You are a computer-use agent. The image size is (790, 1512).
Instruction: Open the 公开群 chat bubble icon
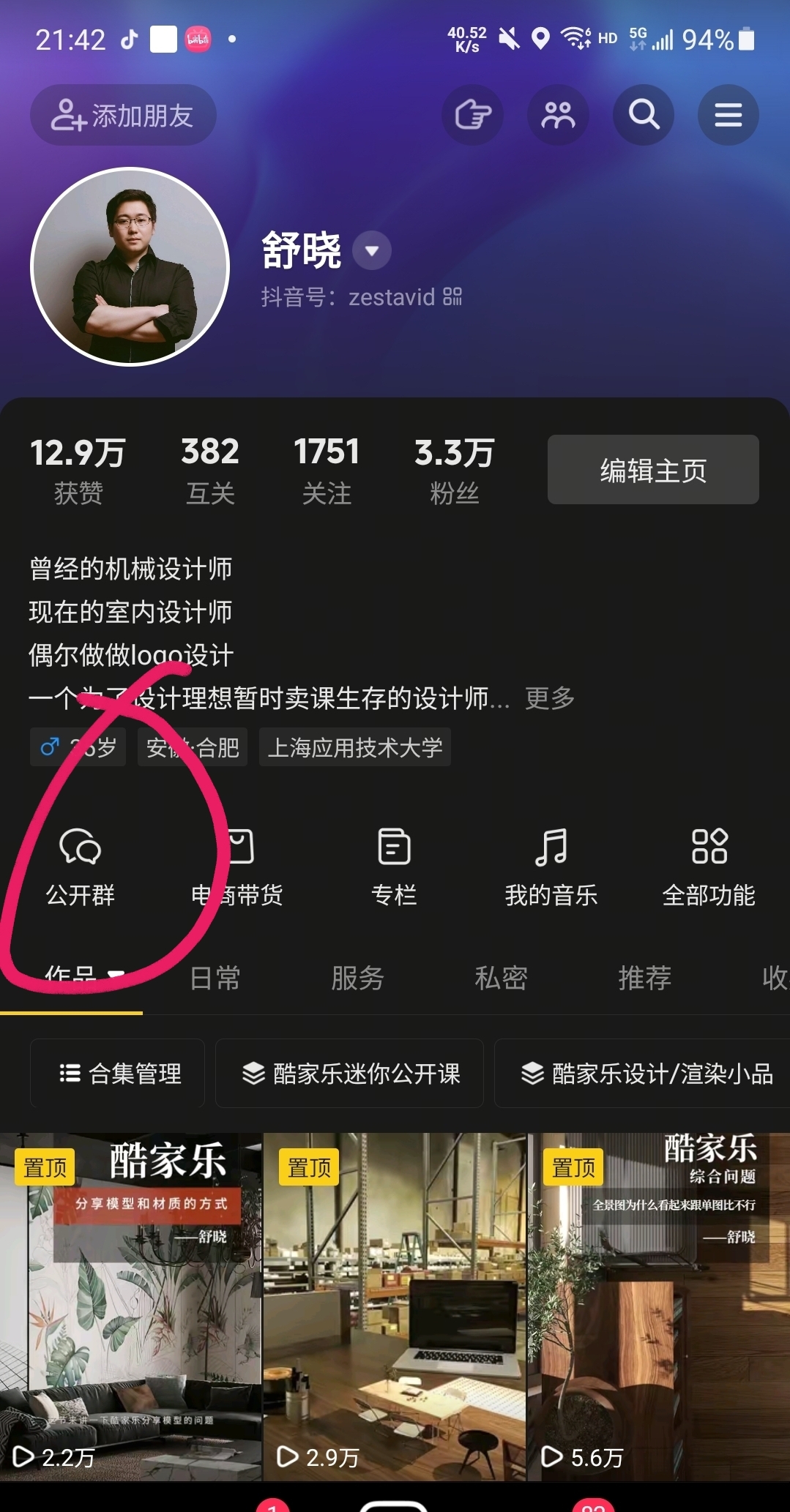pyautogui.click(x=80, y=847)
